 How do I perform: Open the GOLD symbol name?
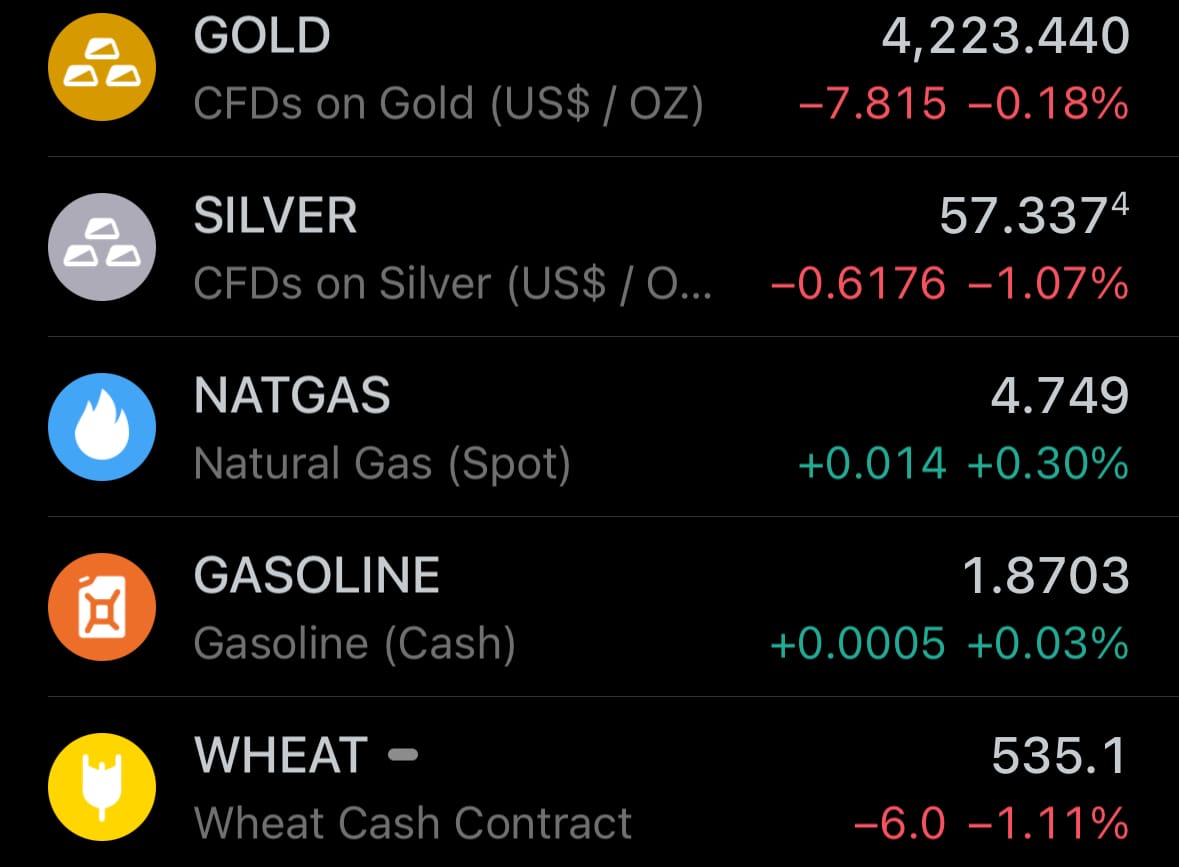(262, 37)
